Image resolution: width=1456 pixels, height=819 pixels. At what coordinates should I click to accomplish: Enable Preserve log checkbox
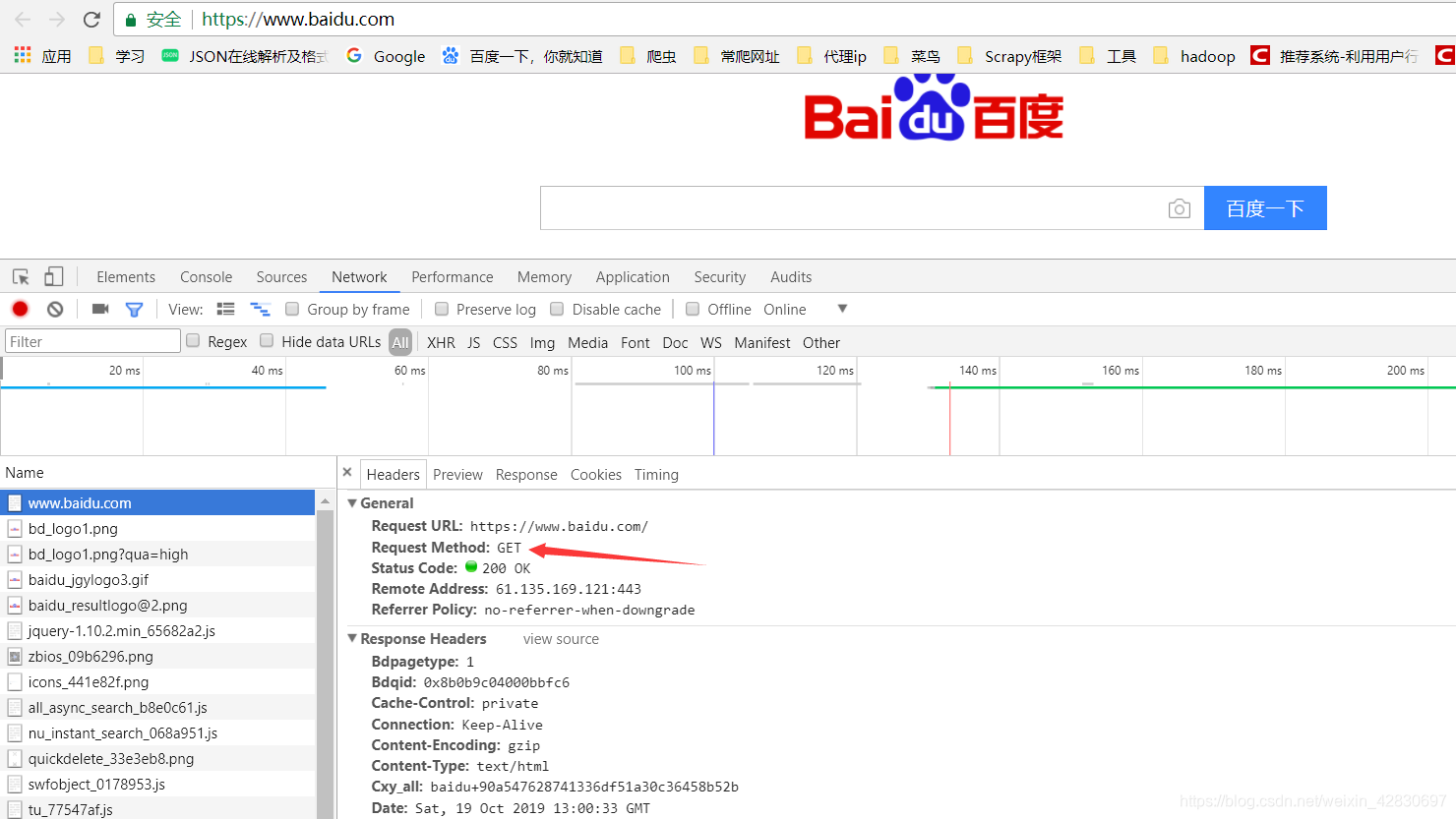442,309
